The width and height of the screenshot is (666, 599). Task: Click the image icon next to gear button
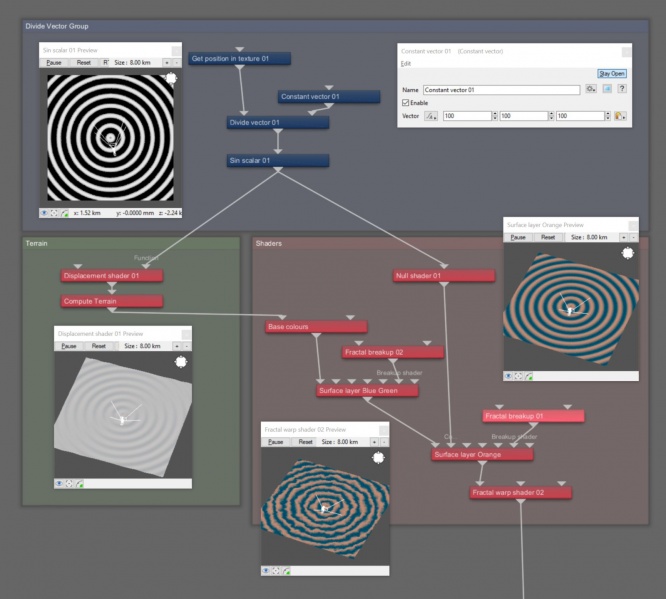pos(607,89)
